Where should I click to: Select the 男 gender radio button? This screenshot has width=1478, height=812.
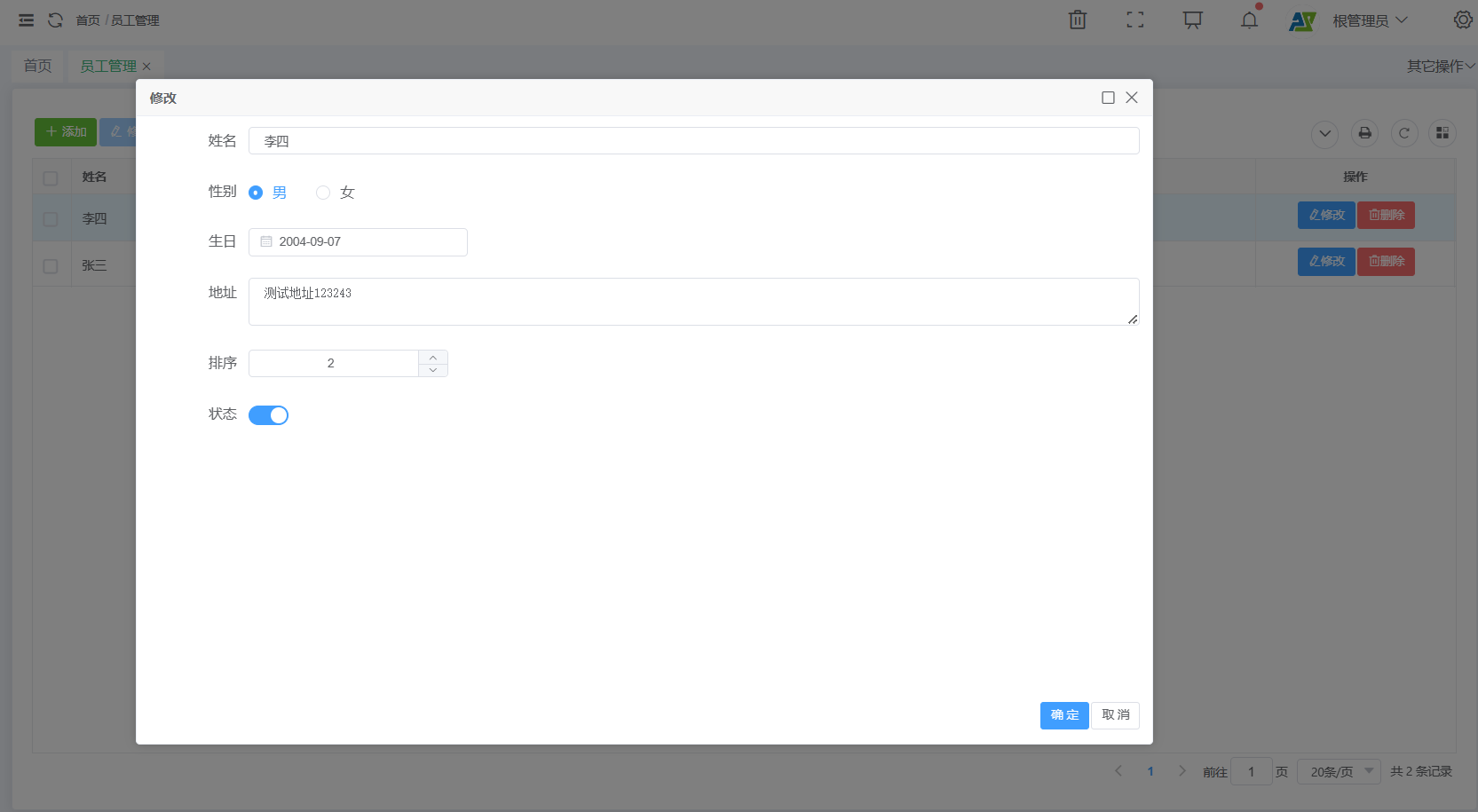click(256, 193)
